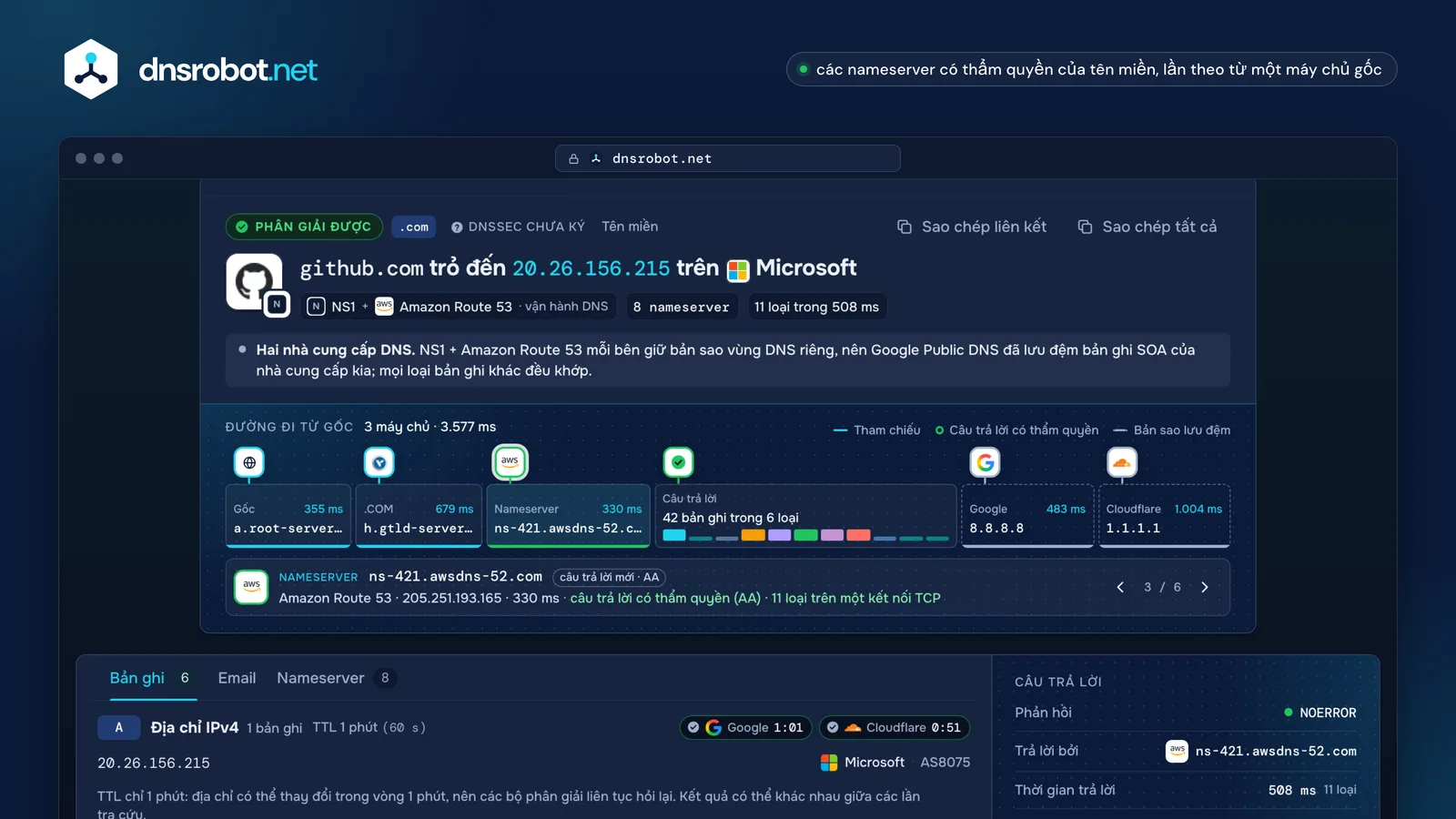This screenshot has height=819, width=1456.
Task: Click the Google 1:01 cache badge
Action: (745, 727)
